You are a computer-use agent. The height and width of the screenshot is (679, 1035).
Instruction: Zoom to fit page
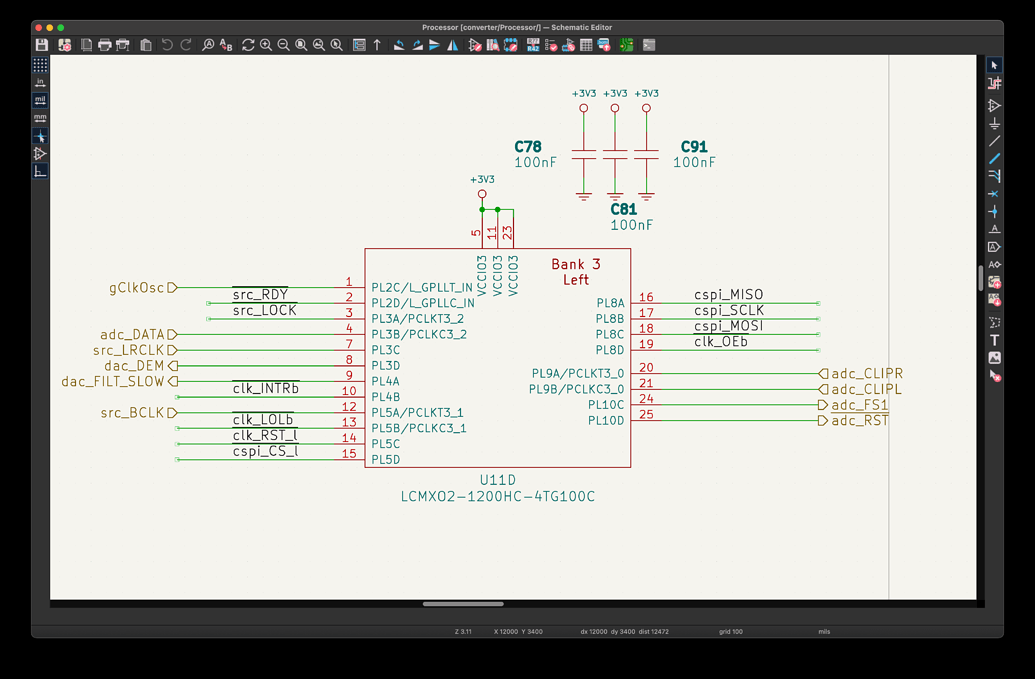click(301, 45)
